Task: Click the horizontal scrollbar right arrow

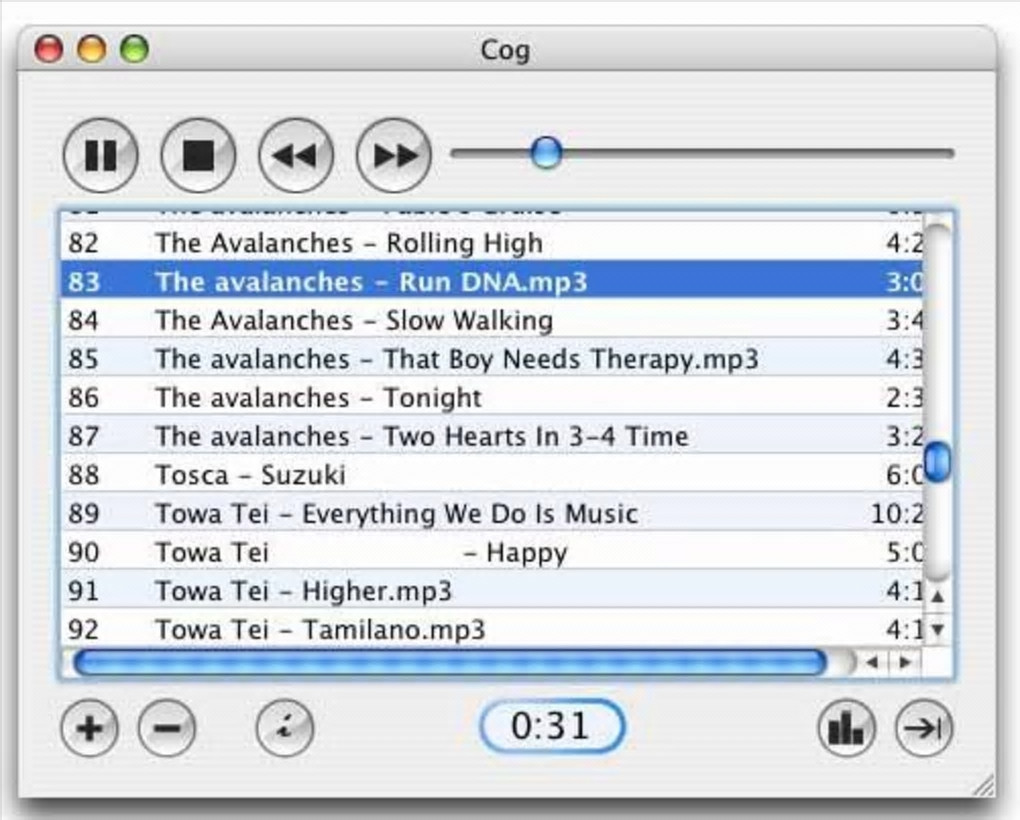Action: click(x=905, y=663)
